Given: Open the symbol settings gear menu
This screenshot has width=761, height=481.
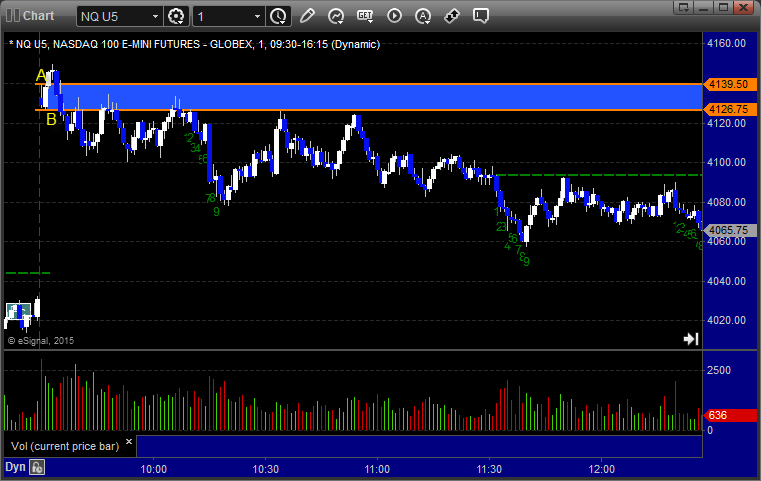Looking at the screenshot, I should coord(176,17).
